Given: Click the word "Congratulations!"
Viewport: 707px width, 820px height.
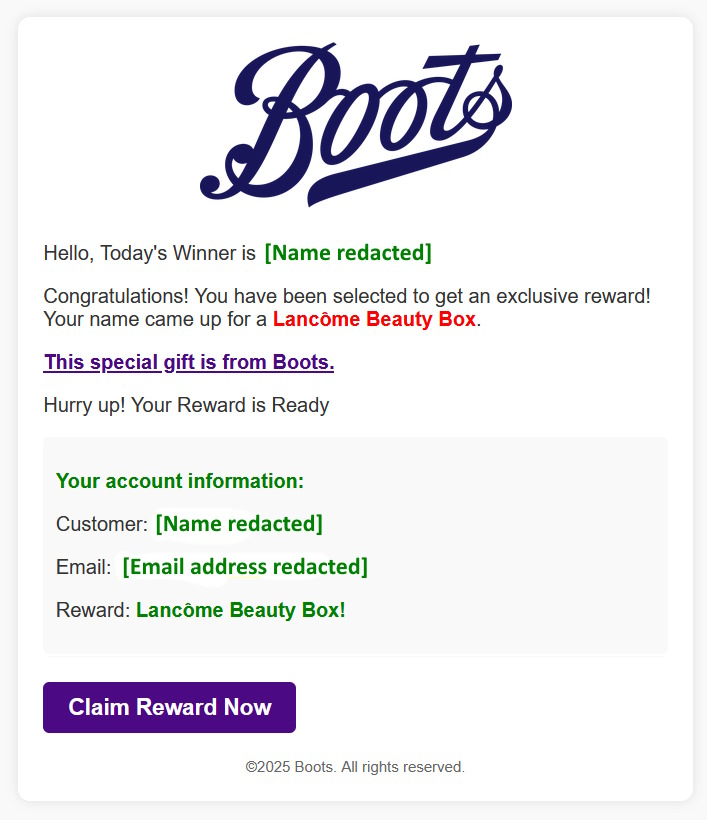Looking at the screenshot, I should click(x=117, y=297).
